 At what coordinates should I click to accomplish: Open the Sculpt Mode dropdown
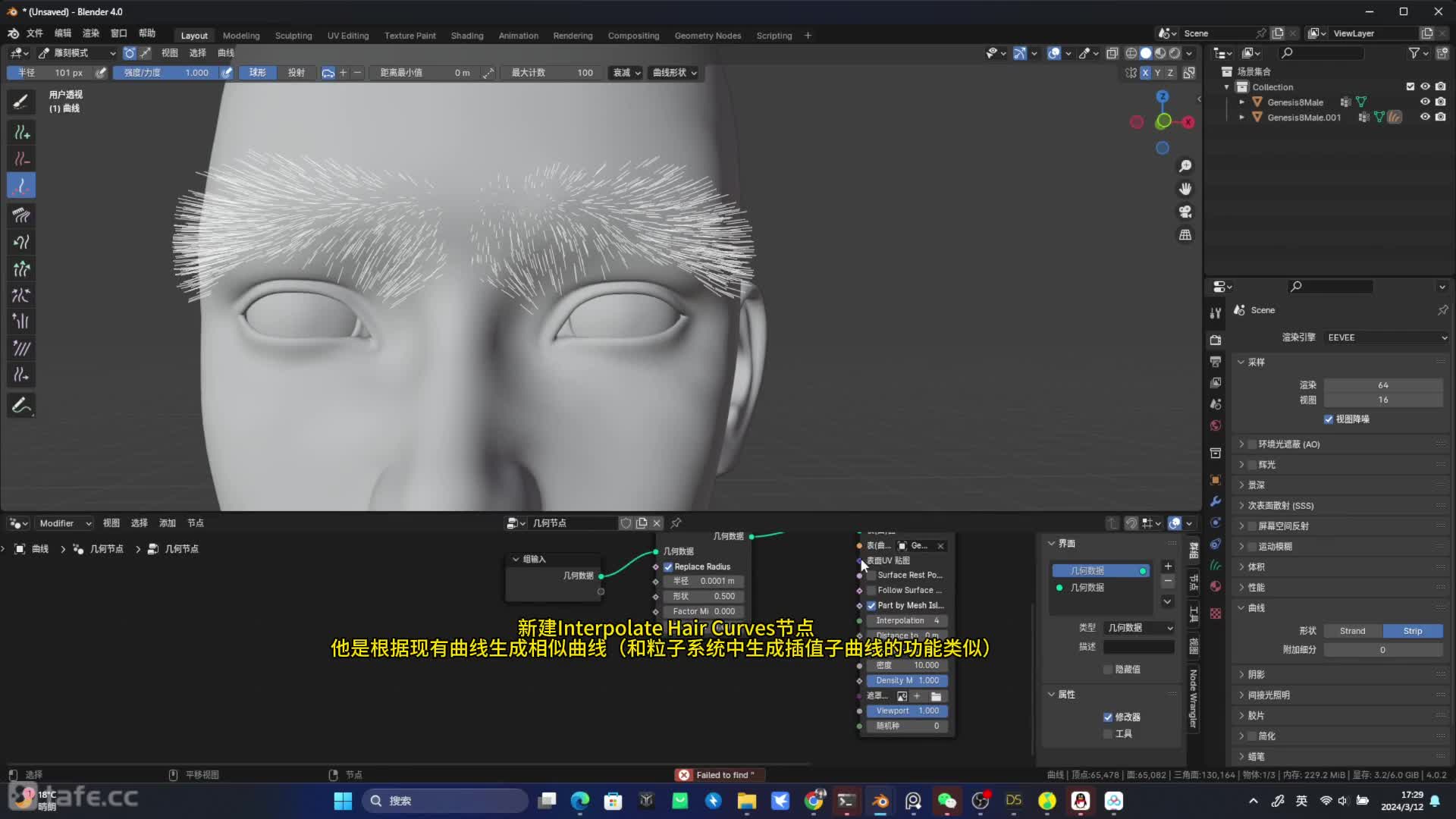(x=77, y=53)
